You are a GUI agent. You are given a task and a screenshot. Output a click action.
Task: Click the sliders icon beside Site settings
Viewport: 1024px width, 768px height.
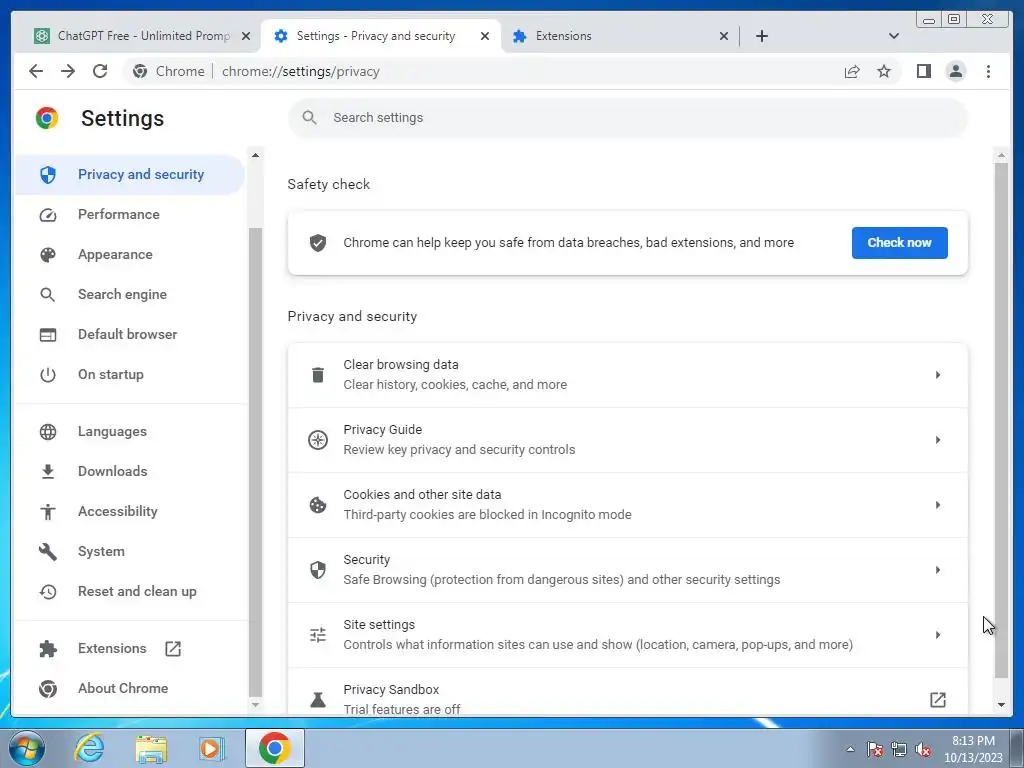point(318,635)
